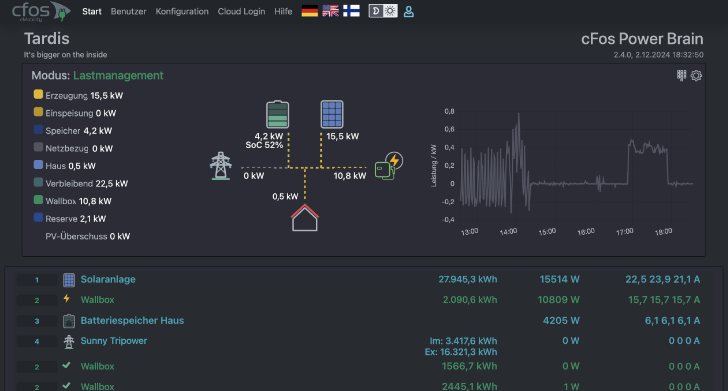The height and width of the screenshot is (391, 728).
Task: Switch language with German flag
Action: (310, 11)
